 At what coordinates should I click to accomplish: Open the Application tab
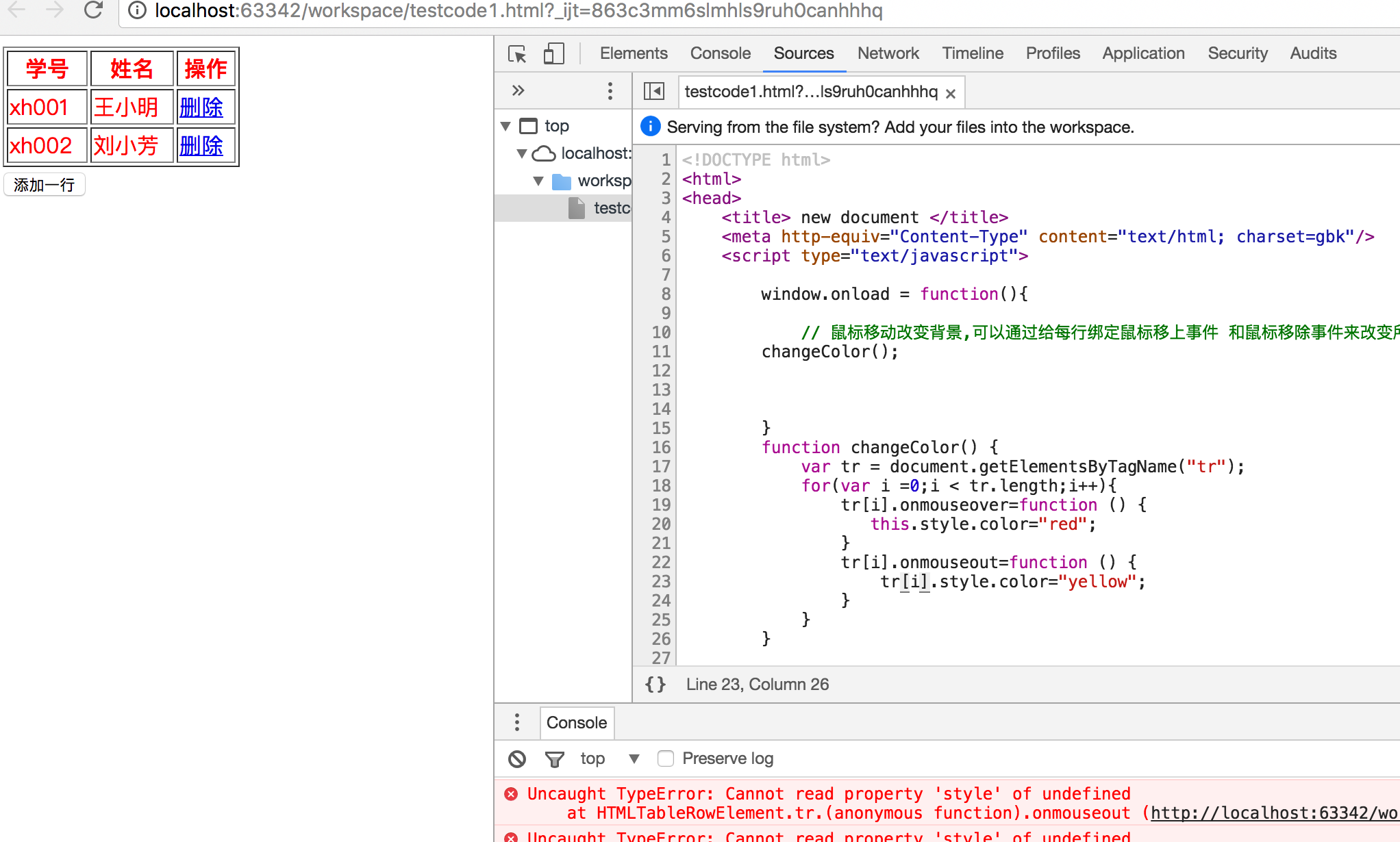1143,53
